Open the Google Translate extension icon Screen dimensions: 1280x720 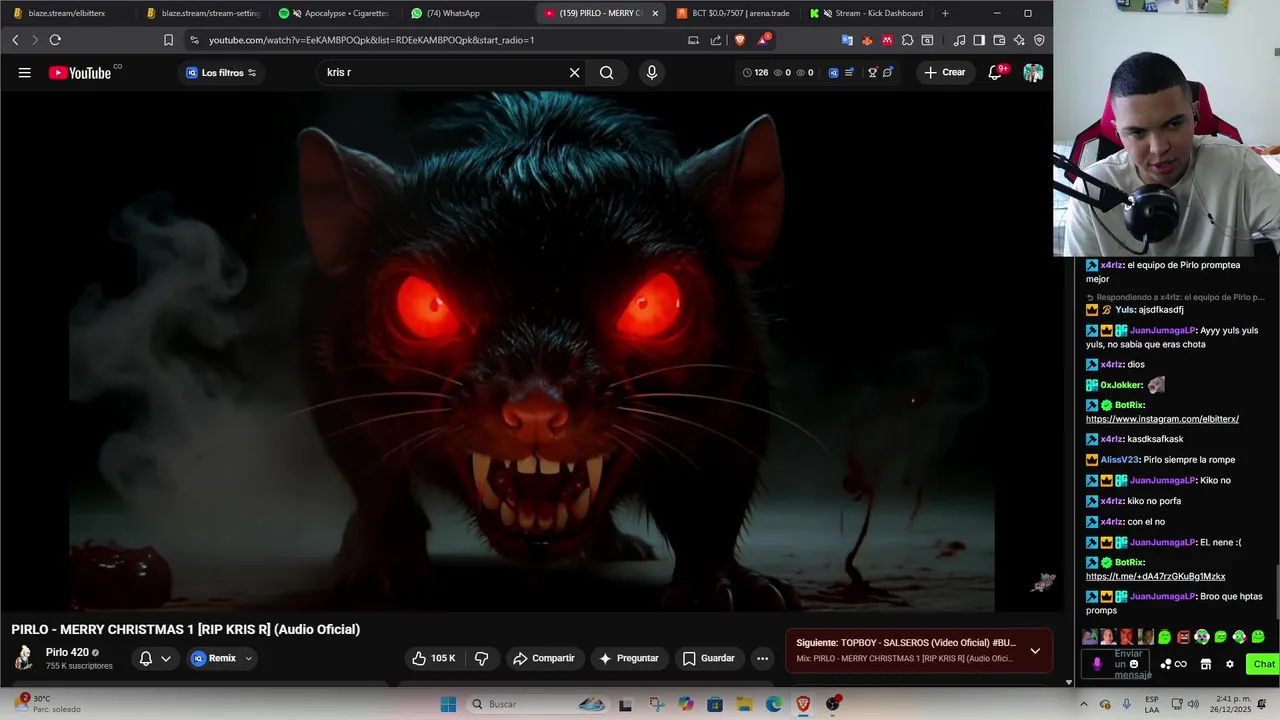[847, 40]
